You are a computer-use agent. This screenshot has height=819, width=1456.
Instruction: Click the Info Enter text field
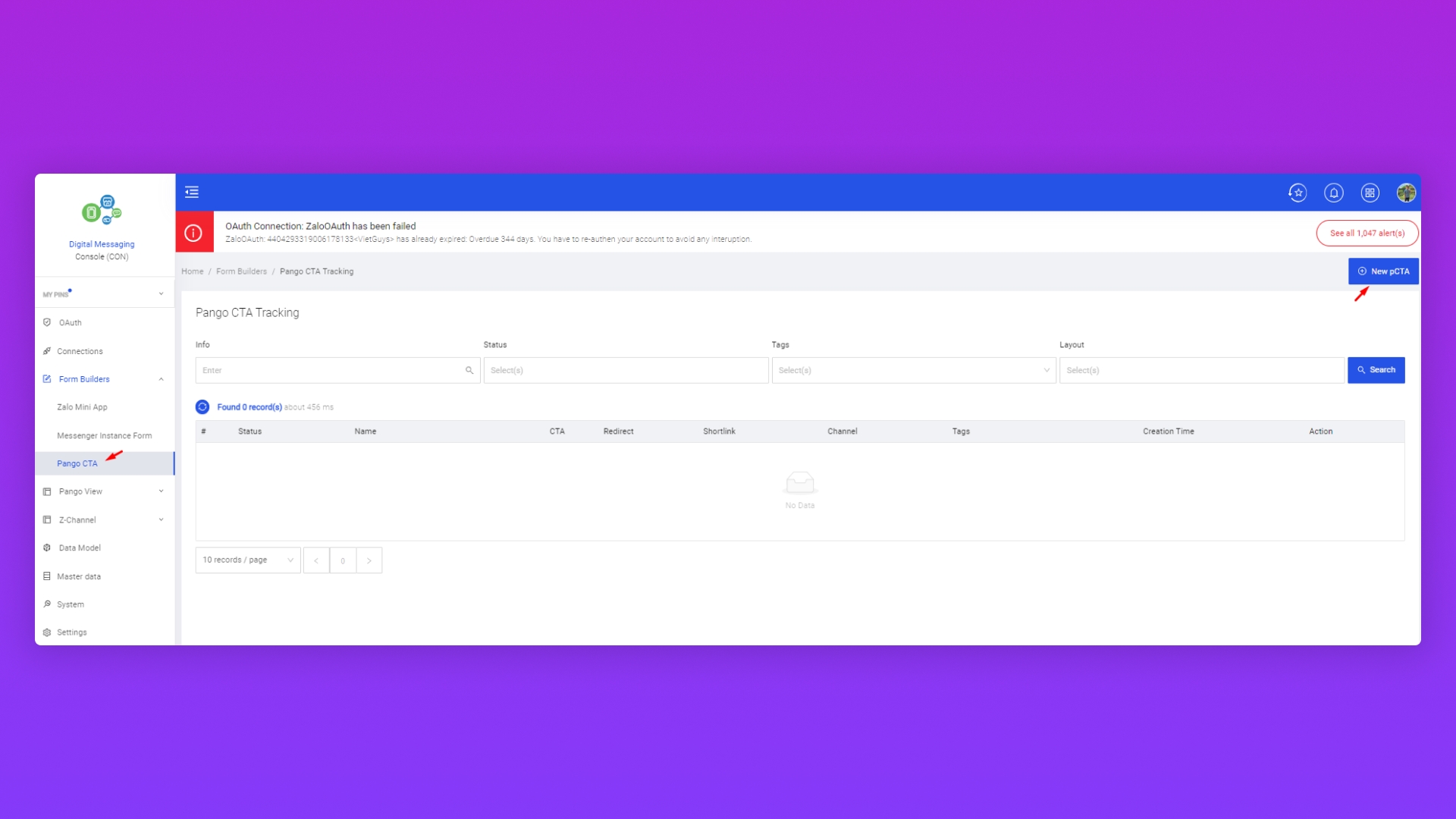(x=331, y=370)
